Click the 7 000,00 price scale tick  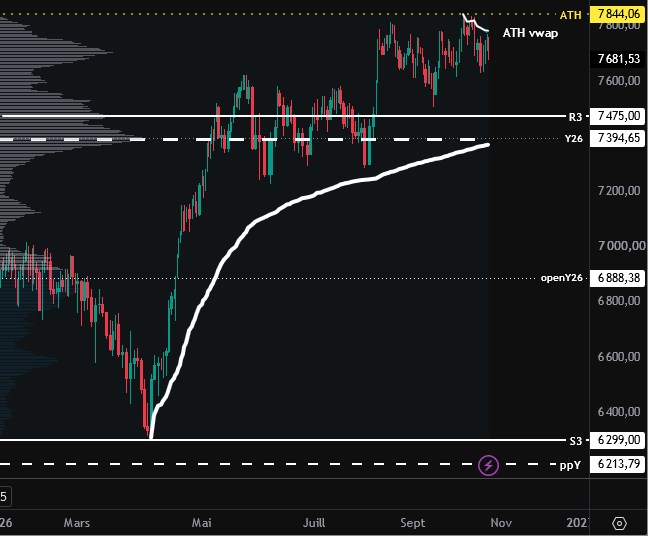click(621, 245)
